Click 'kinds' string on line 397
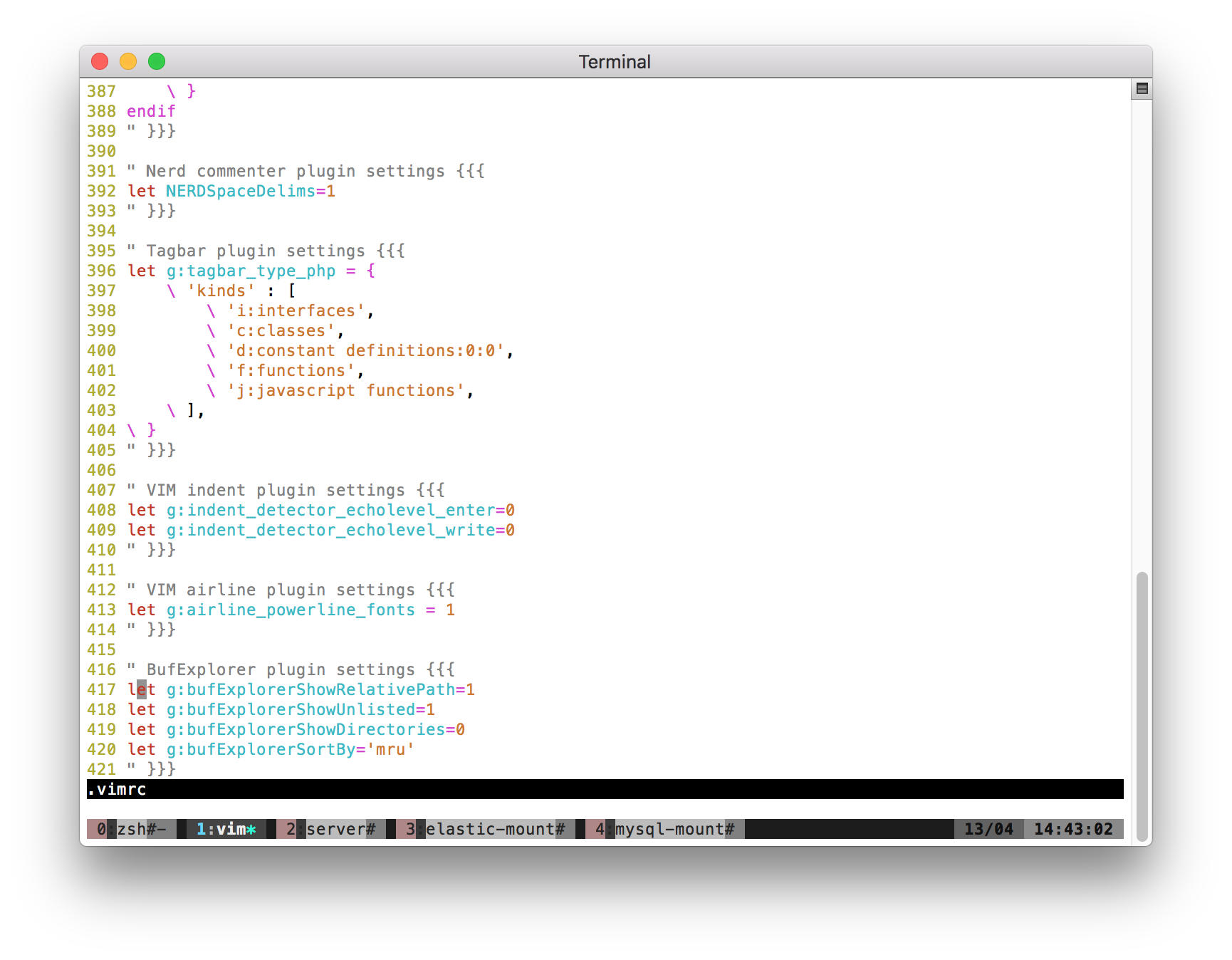Image resolution: width=1232 pixels, height=960 pixels. (x=221, y=291)
